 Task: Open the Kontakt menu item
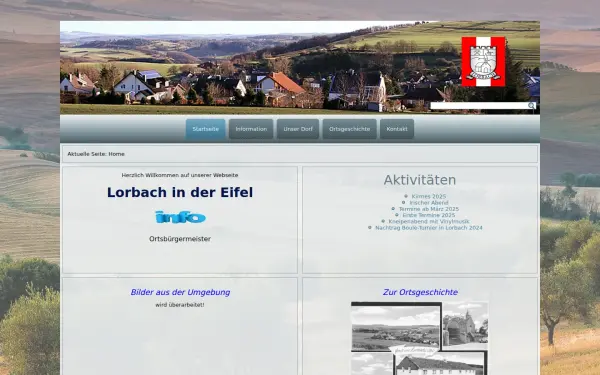[397, 129]
